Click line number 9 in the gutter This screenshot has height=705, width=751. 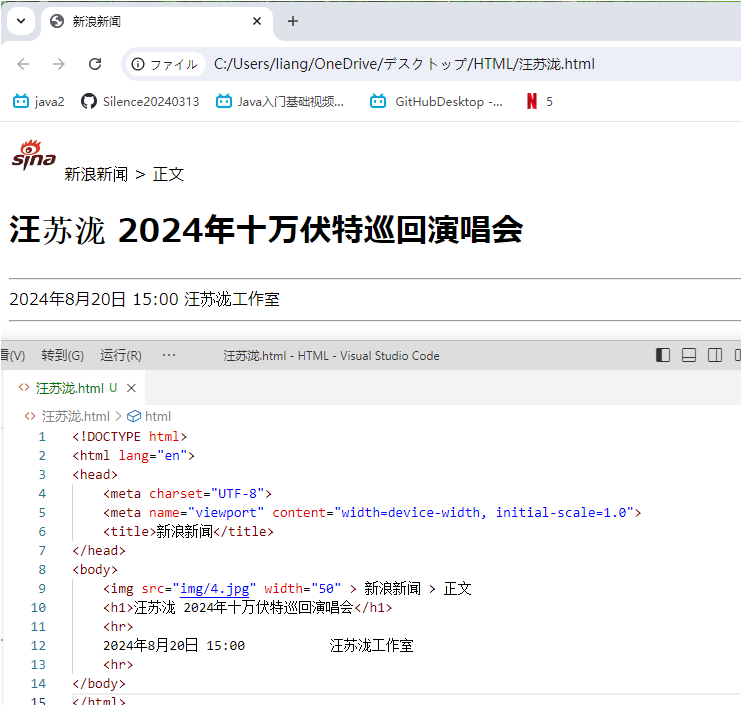pos(42,589)
